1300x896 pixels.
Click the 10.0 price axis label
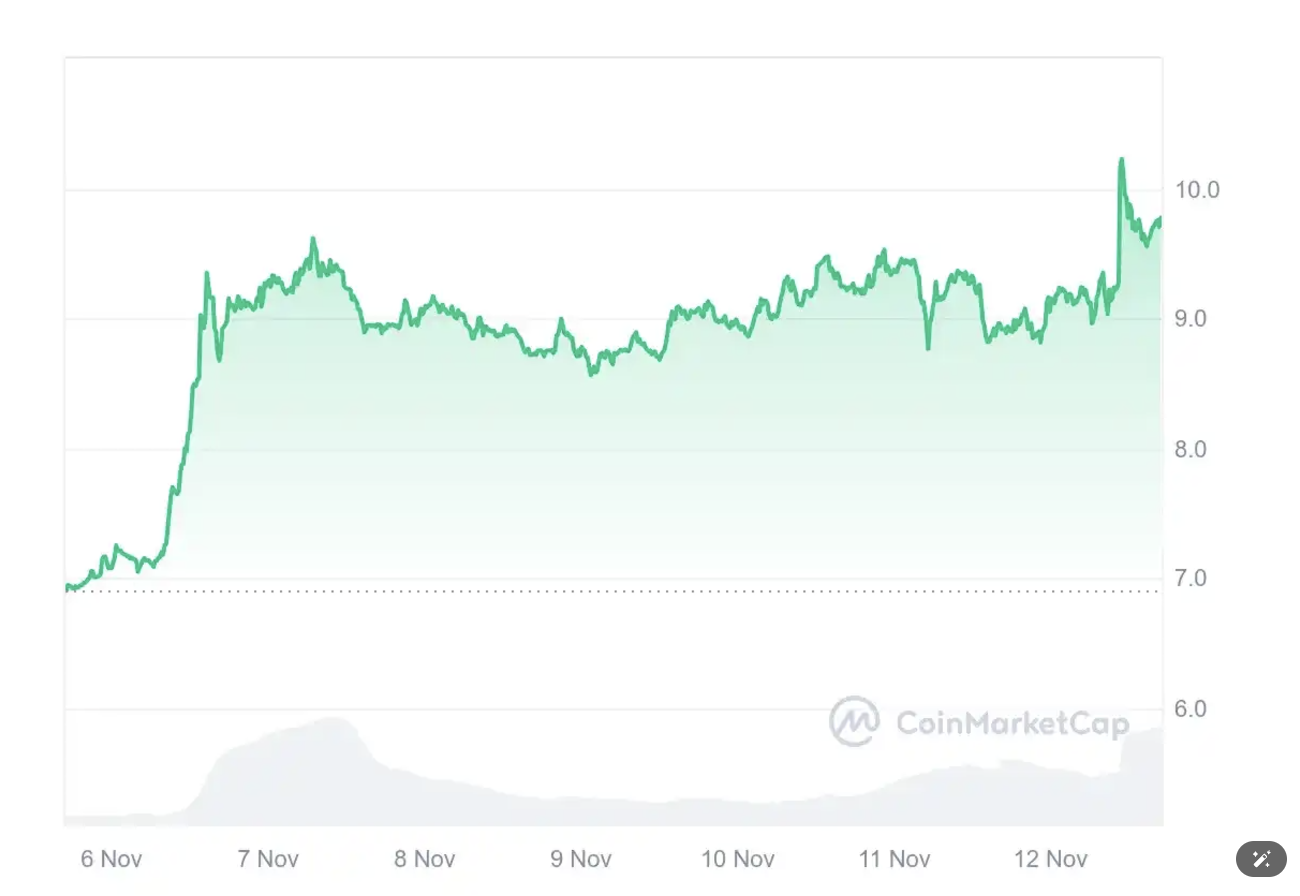[1197, 190]
